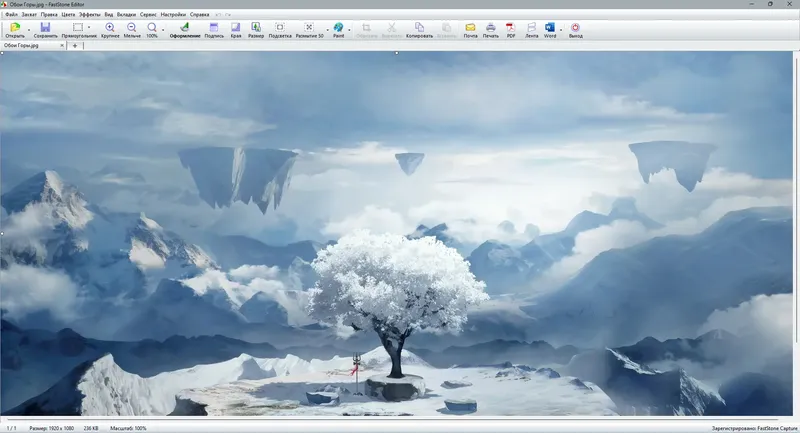Open the Эффекты menu
Viewport: 800px width, 433px height.
(89, 15)
